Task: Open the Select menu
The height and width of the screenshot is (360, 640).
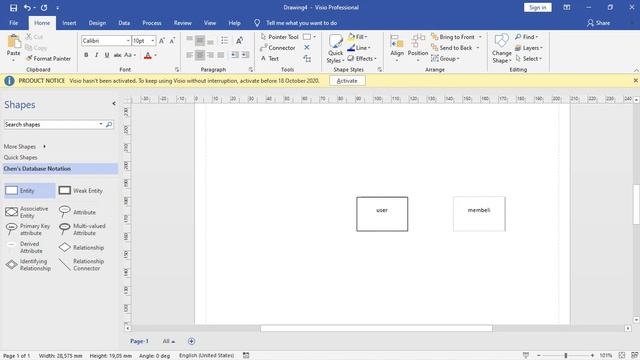Action: (x=529, y=58)
